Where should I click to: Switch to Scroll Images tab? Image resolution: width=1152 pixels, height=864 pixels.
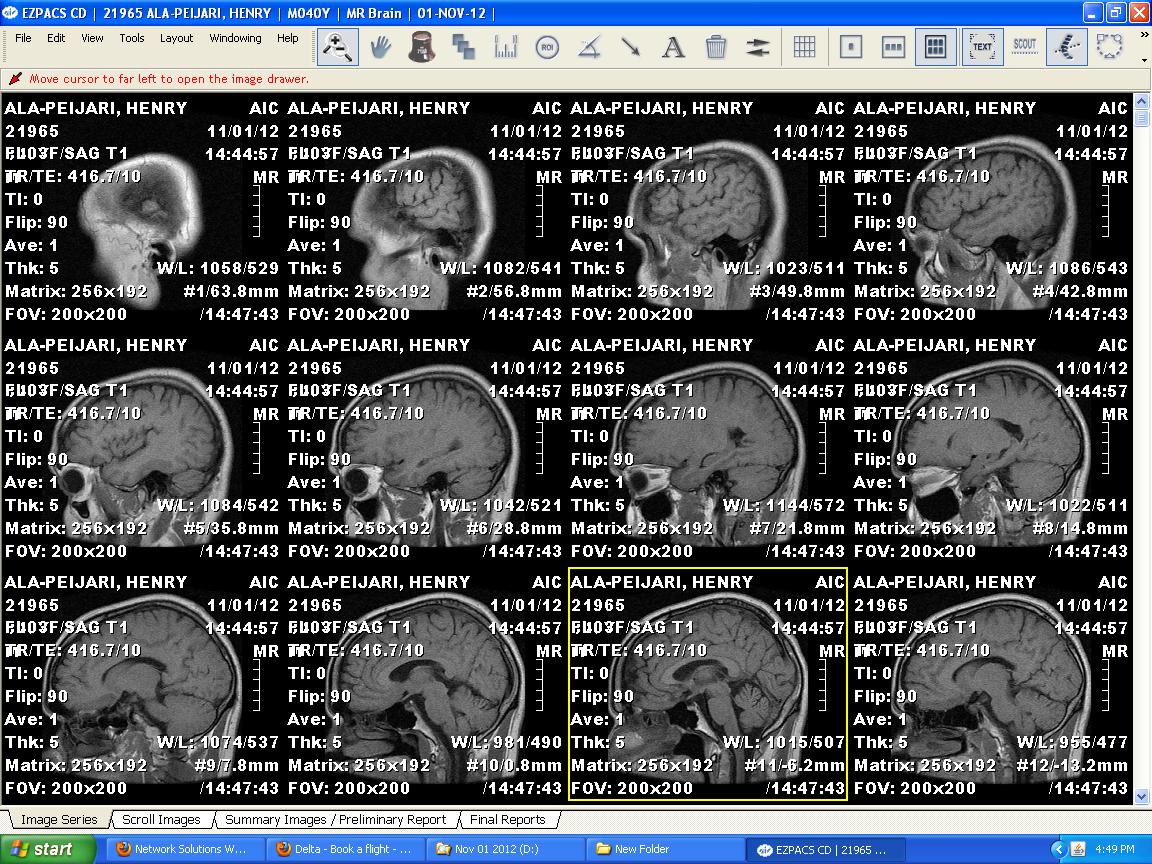pyautogui.click(x=161, y=820)
